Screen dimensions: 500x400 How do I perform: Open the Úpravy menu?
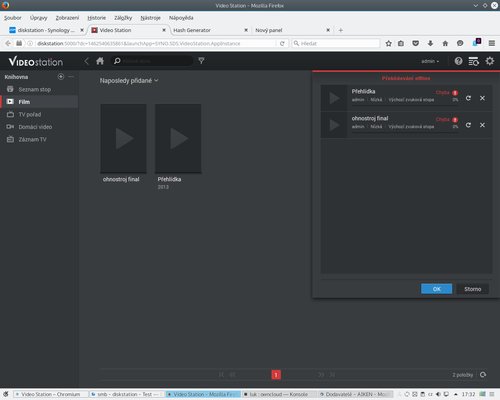38,18
